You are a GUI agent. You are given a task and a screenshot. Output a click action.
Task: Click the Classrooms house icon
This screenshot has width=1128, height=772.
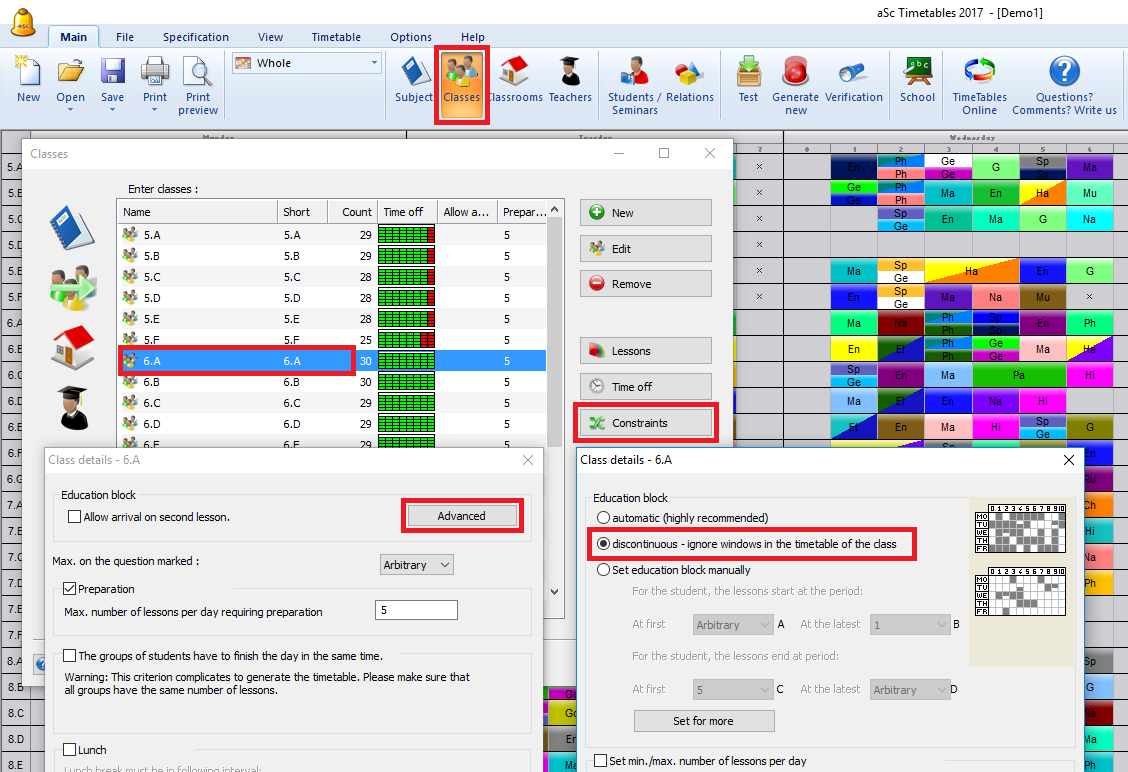tap(515, 79)
